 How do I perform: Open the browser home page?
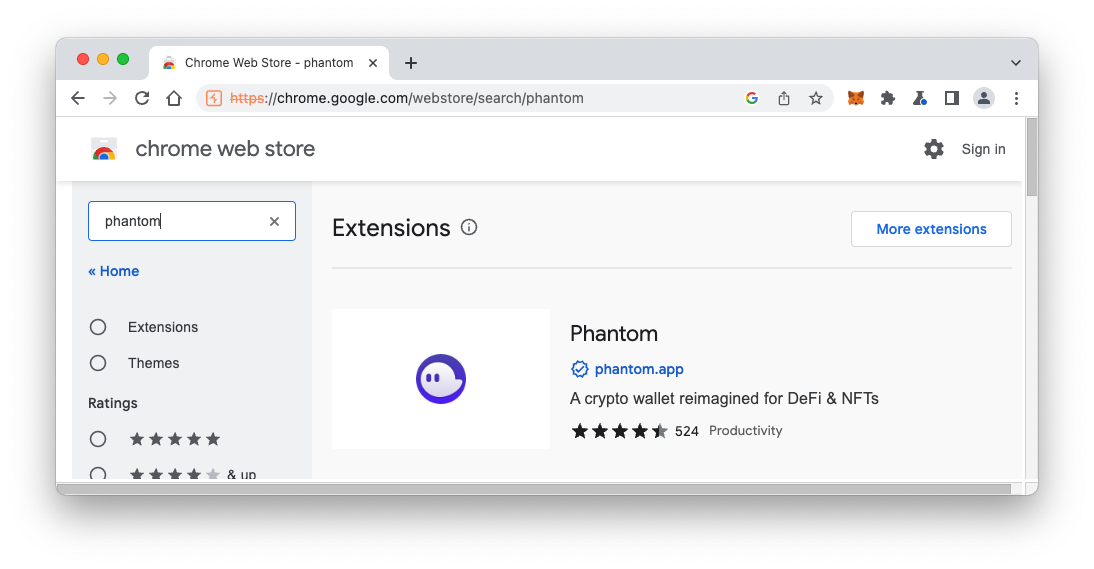(x=174, y=98)
